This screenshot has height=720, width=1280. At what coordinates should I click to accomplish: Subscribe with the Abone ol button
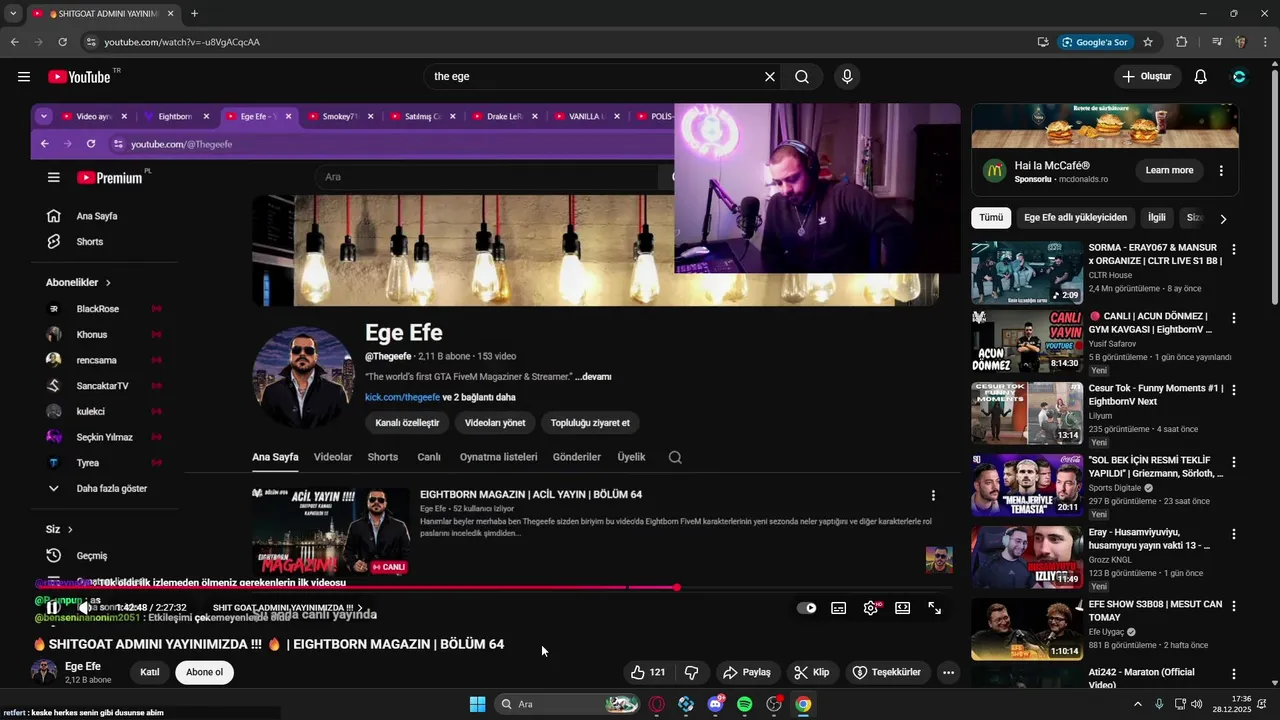click(204, 672)
